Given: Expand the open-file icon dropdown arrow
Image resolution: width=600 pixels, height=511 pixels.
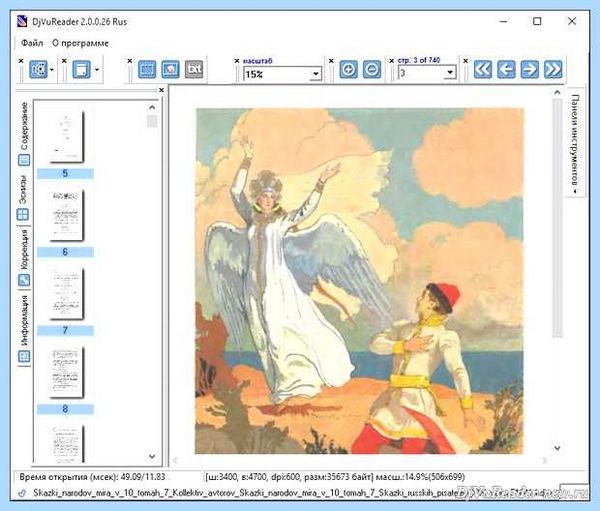Looking at the screenshot, I should [x=52, y=70].
